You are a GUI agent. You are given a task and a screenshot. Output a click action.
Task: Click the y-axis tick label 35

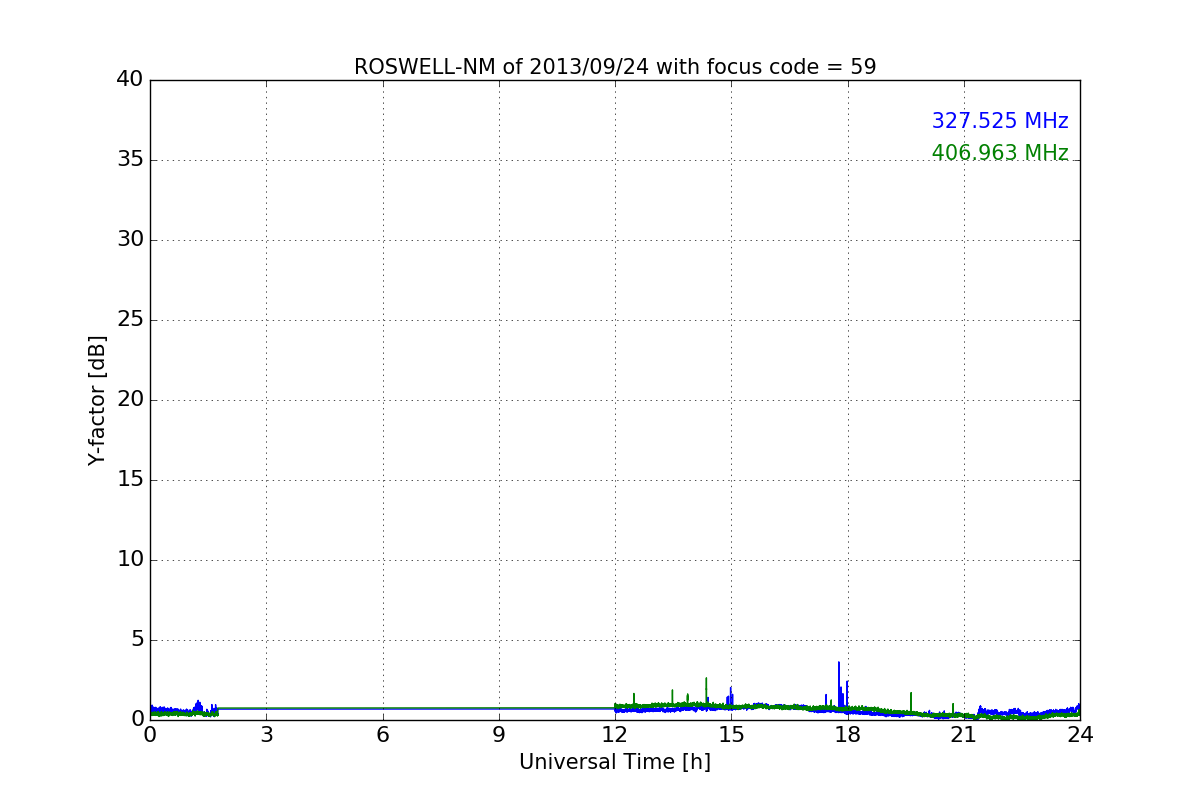(130, 160)
